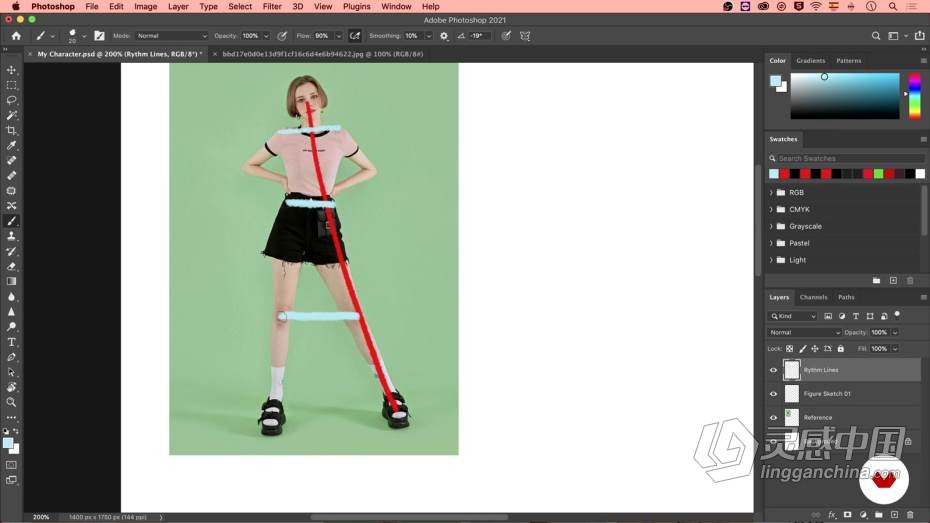This screenshot has height=523, width=930.
Task: Expand the Grayscale swatch group
Action: 771,226
